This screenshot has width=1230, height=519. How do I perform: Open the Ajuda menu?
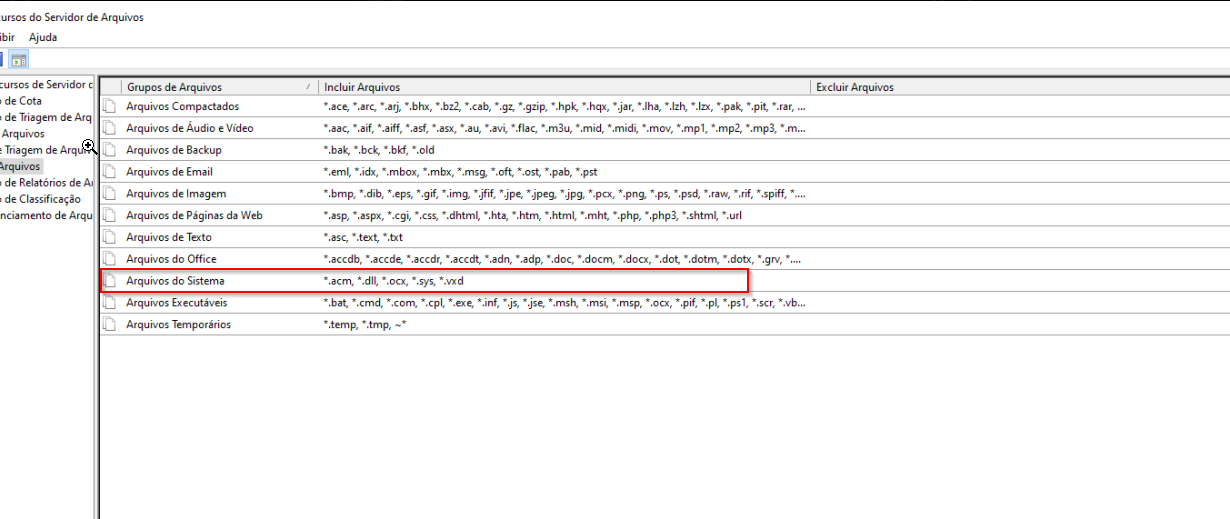coord(43,37)
